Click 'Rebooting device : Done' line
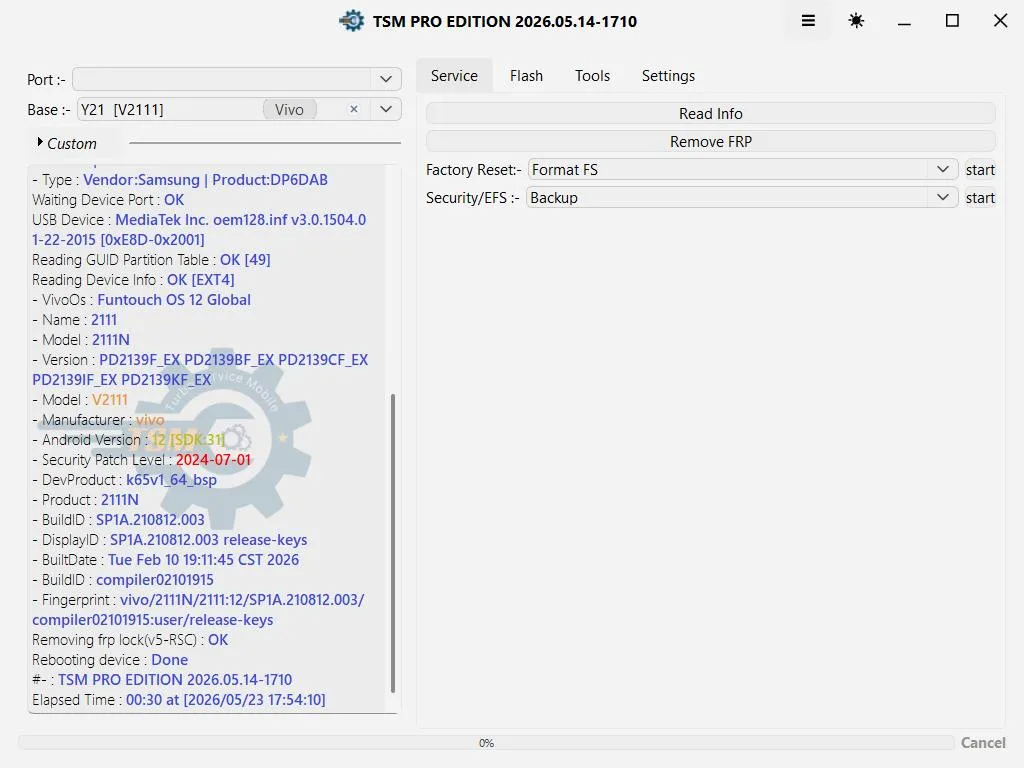This screenshot has height=768, width=1024. [x=110, y=660]
